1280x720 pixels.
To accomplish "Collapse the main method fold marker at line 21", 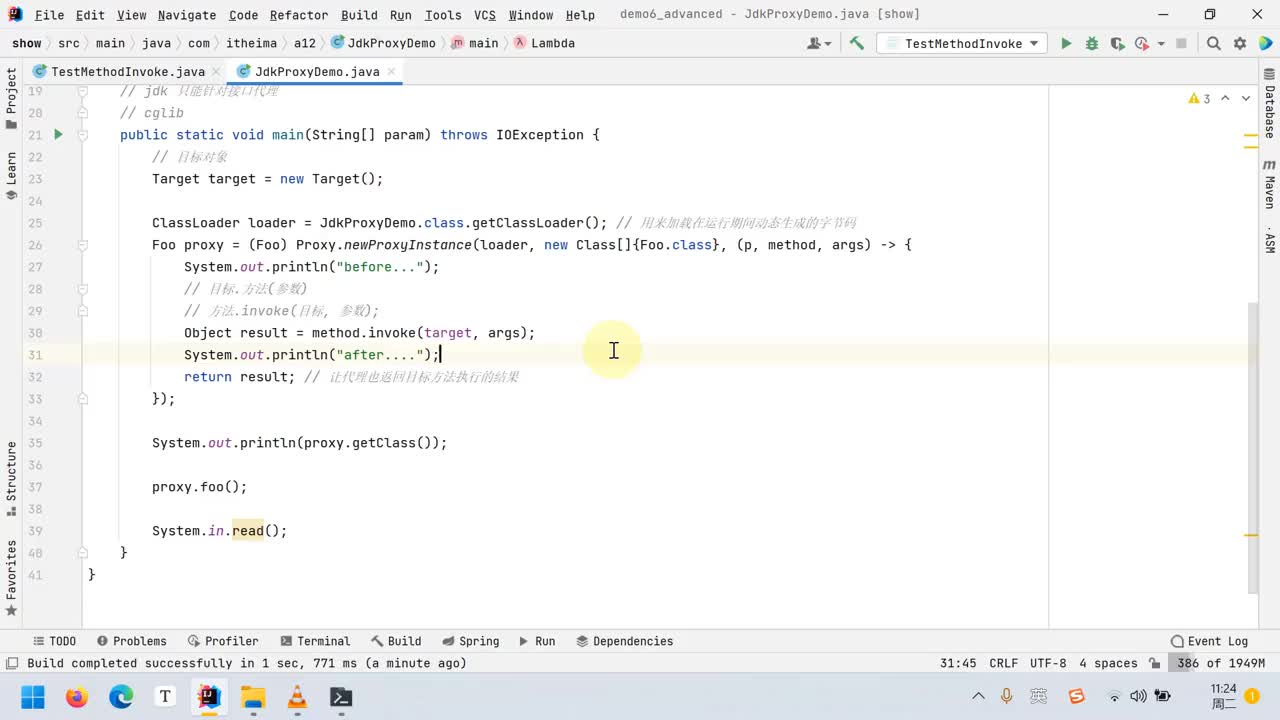I will click(x=83, y=135).
